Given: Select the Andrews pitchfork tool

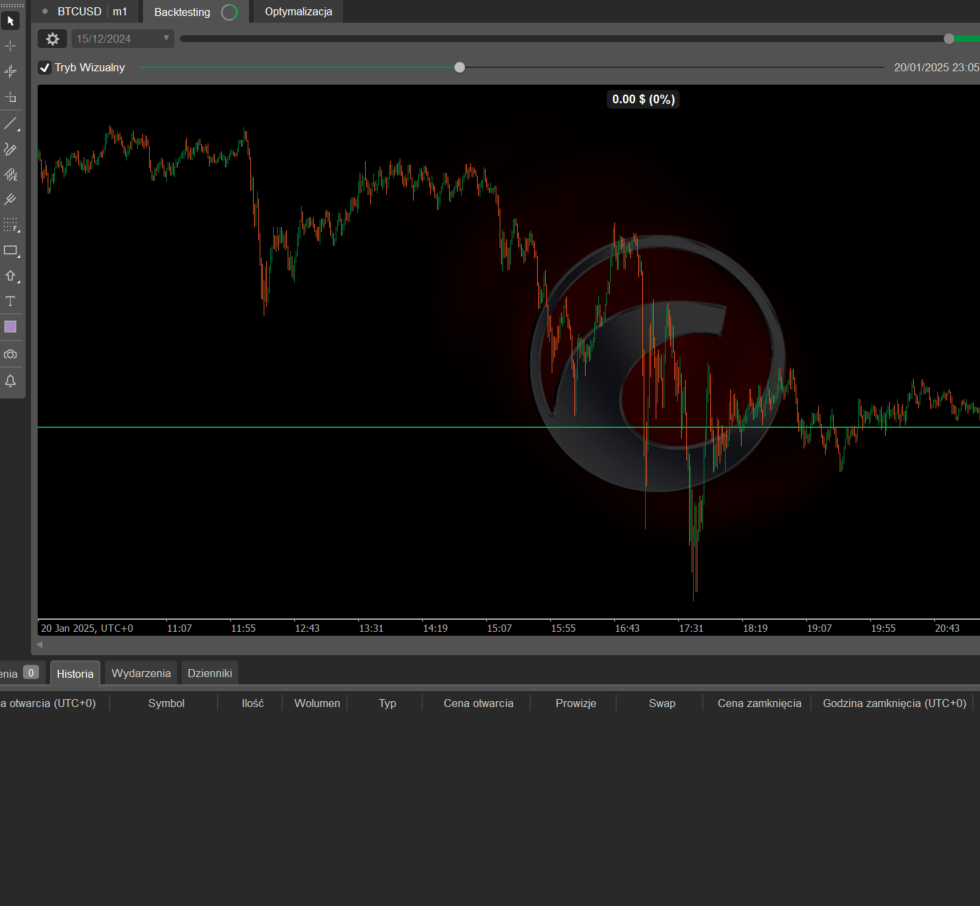Looking at the screenshot, I should (x=11, y=200).
